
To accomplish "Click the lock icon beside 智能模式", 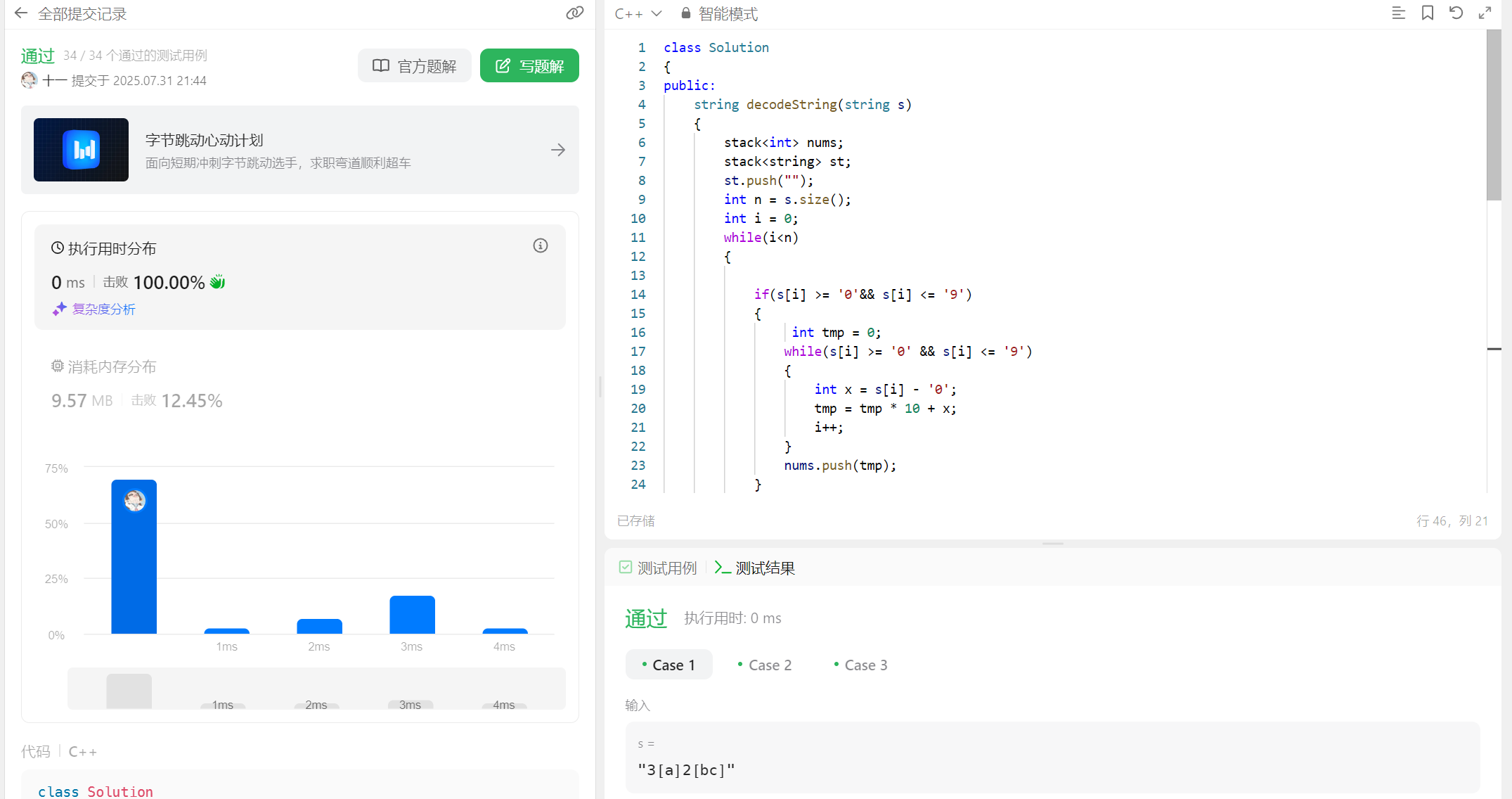I will (685, 13).
